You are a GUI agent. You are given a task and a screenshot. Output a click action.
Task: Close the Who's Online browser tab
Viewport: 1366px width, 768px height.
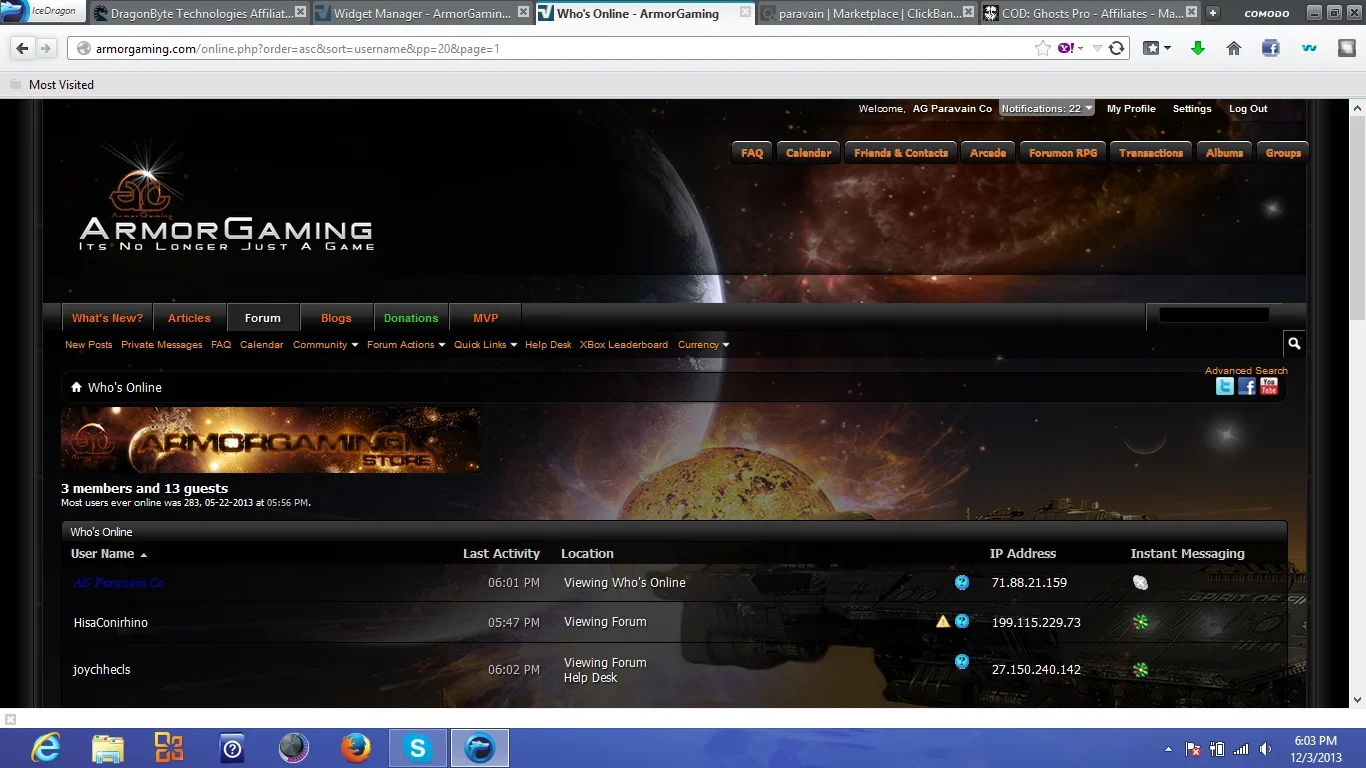tap(745, 13)
